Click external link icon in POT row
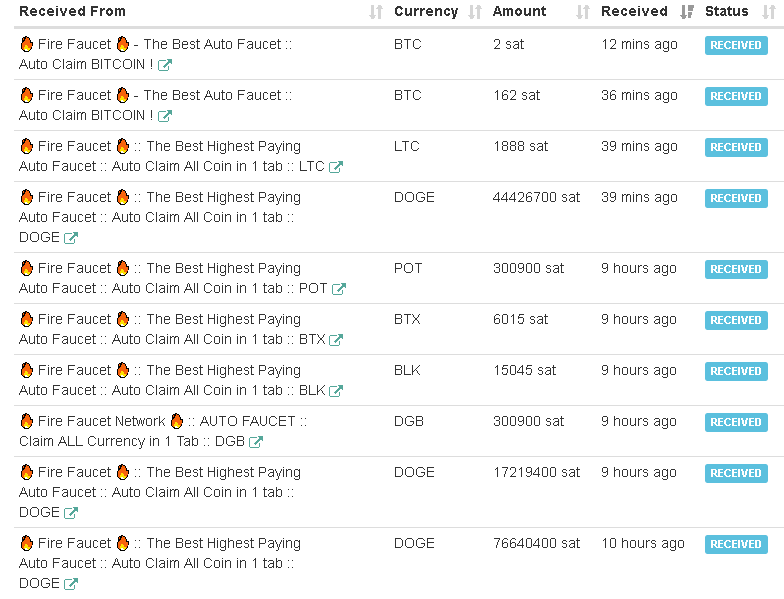This screenshot has height=599, width=784. coord(339,289)
